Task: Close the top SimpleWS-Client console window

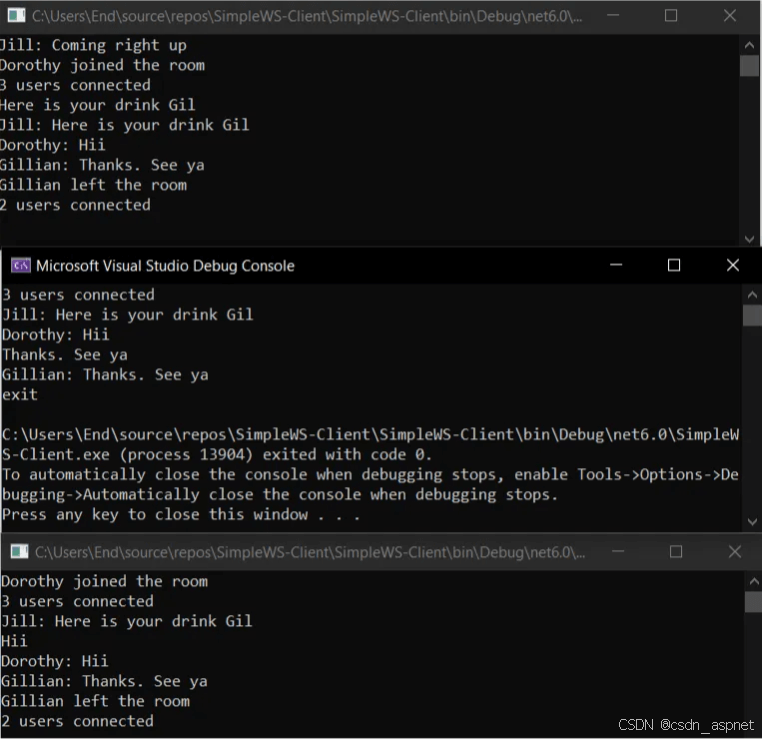Action: point(730,16)
